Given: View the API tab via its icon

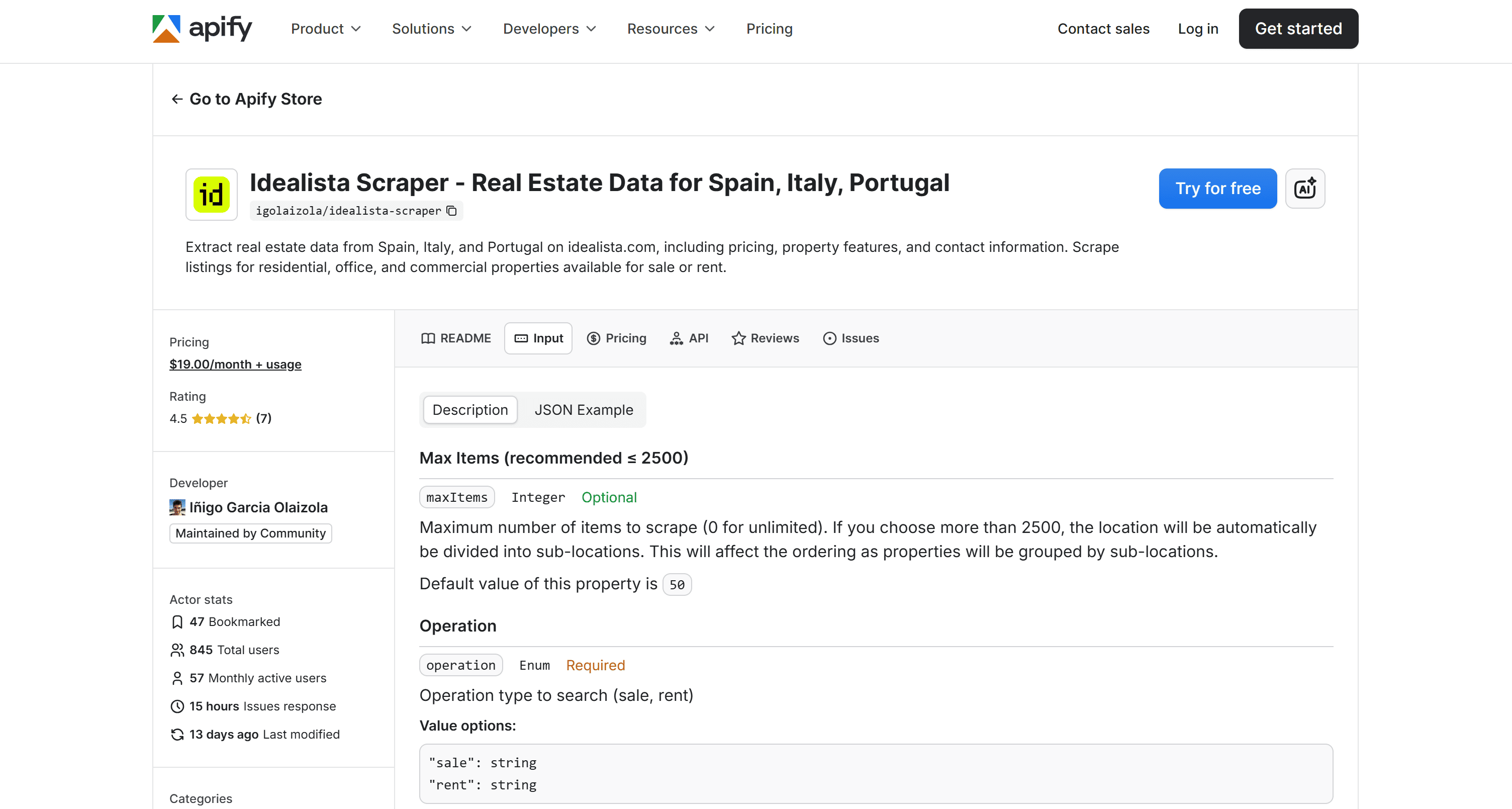Looking at the screenshot, I should pyautogui.click(x=676, y=338).
